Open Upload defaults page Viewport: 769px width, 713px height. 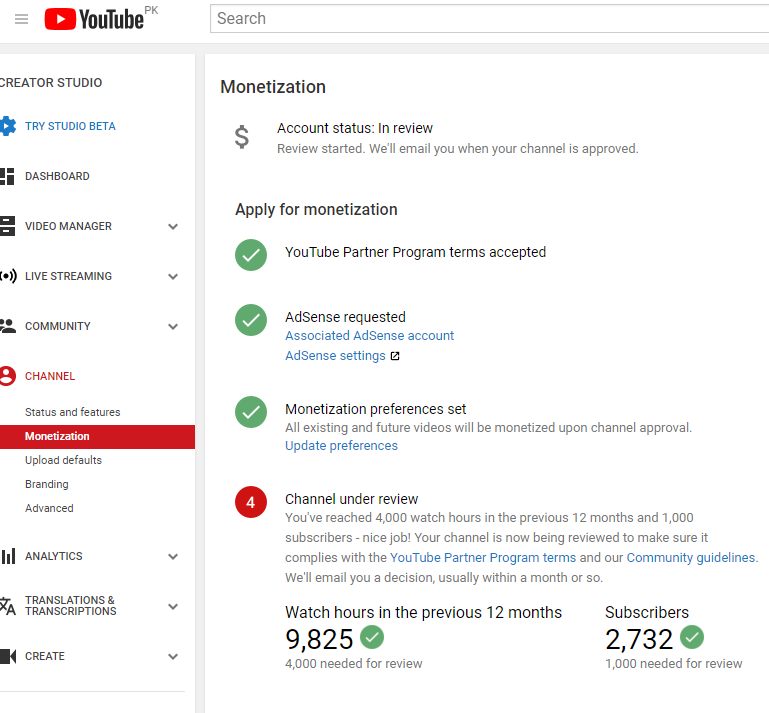63,460
